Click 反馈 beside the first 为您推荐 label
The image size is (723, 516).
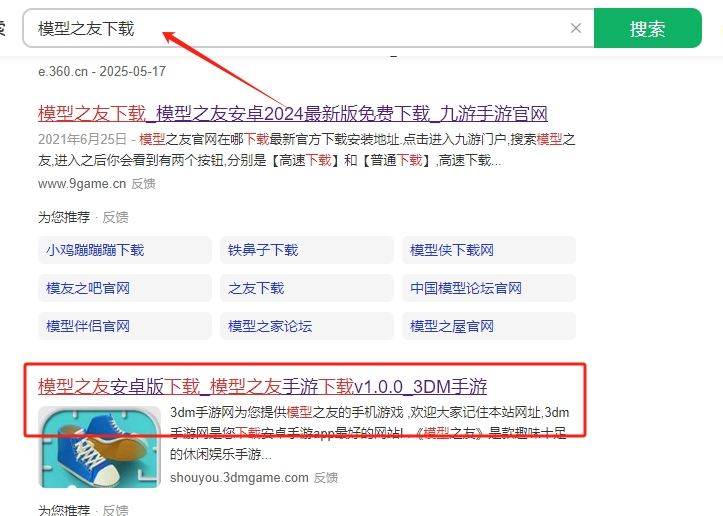(116, 217)
